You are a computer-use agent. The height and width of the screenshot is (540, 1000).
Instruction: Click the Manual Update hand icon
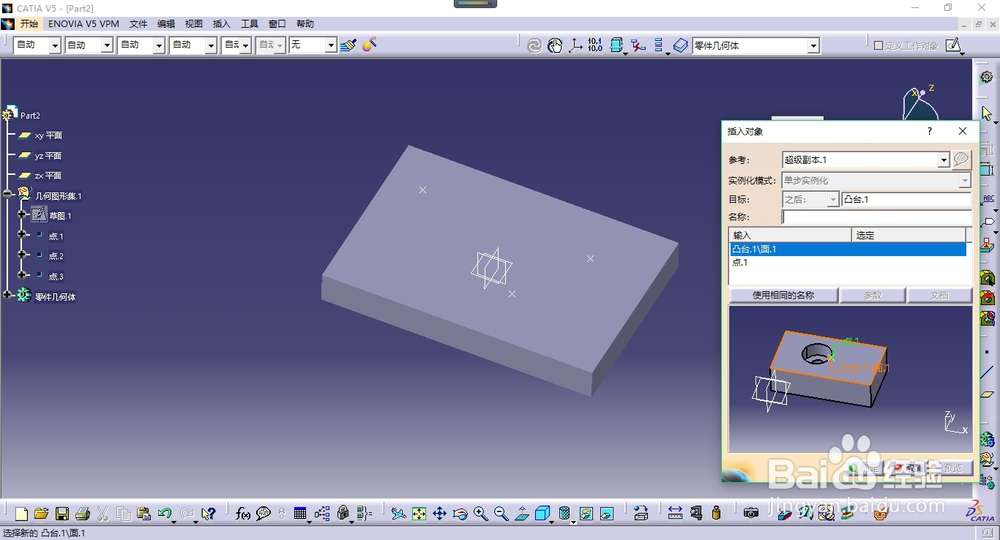pos(555,45)
